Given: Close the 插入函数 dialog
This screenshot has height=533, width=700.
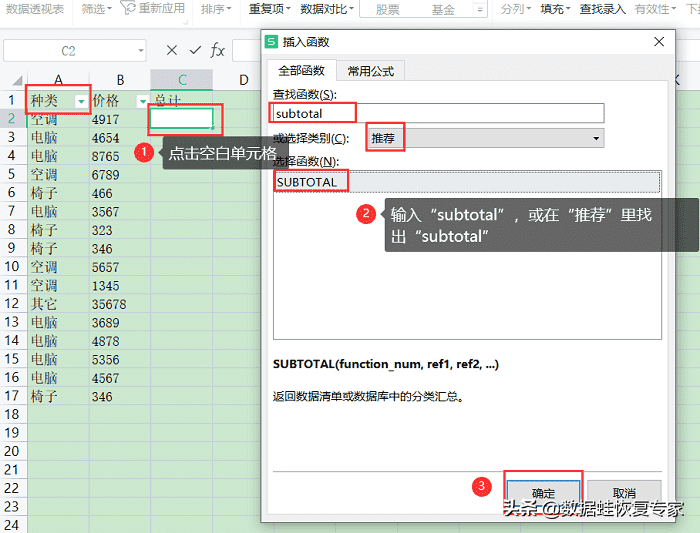Looking at the screenshot, I should (659, 42).
